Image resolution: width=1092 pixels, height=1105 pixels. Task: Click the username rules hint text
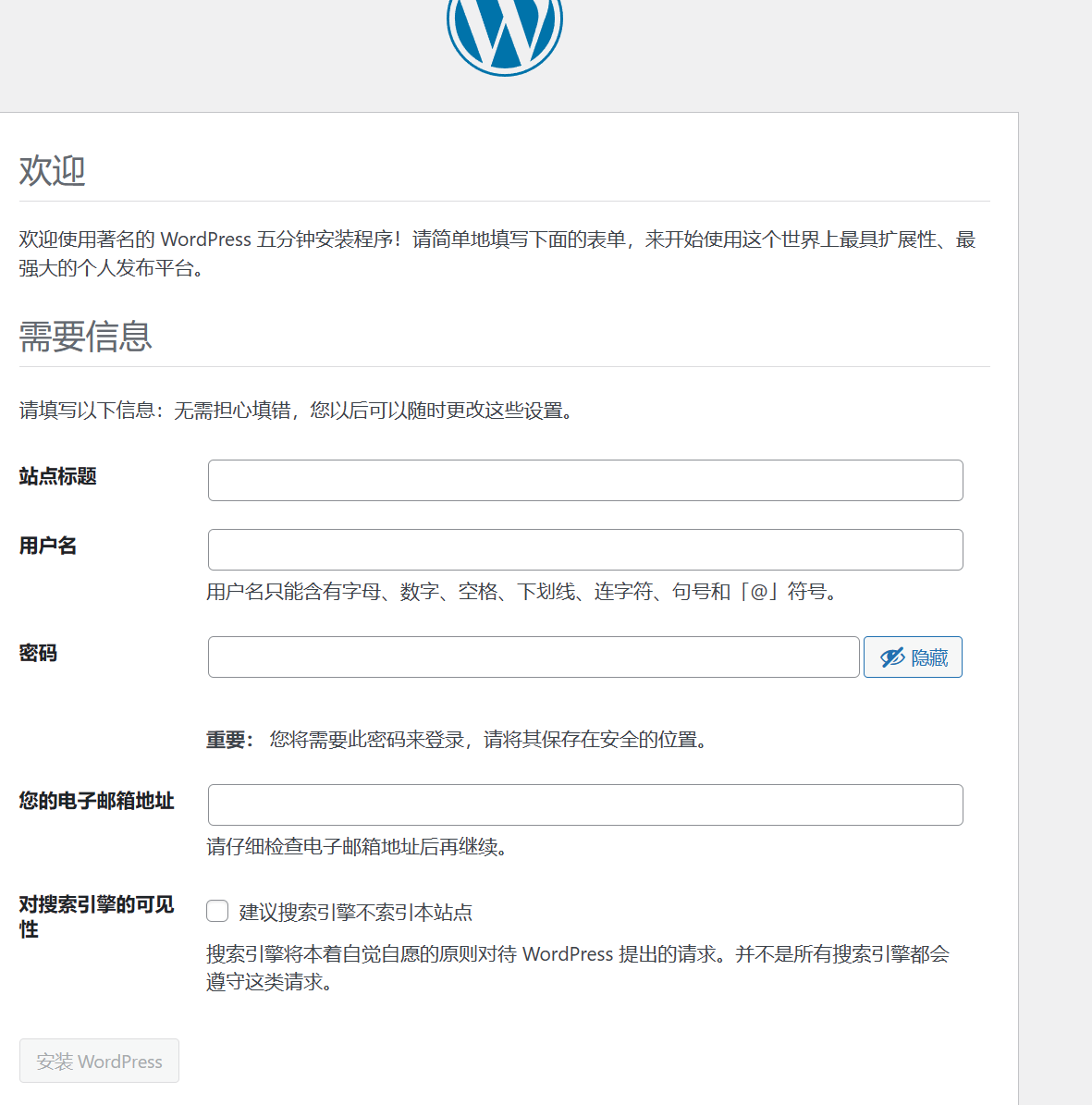tap(523, 592)
